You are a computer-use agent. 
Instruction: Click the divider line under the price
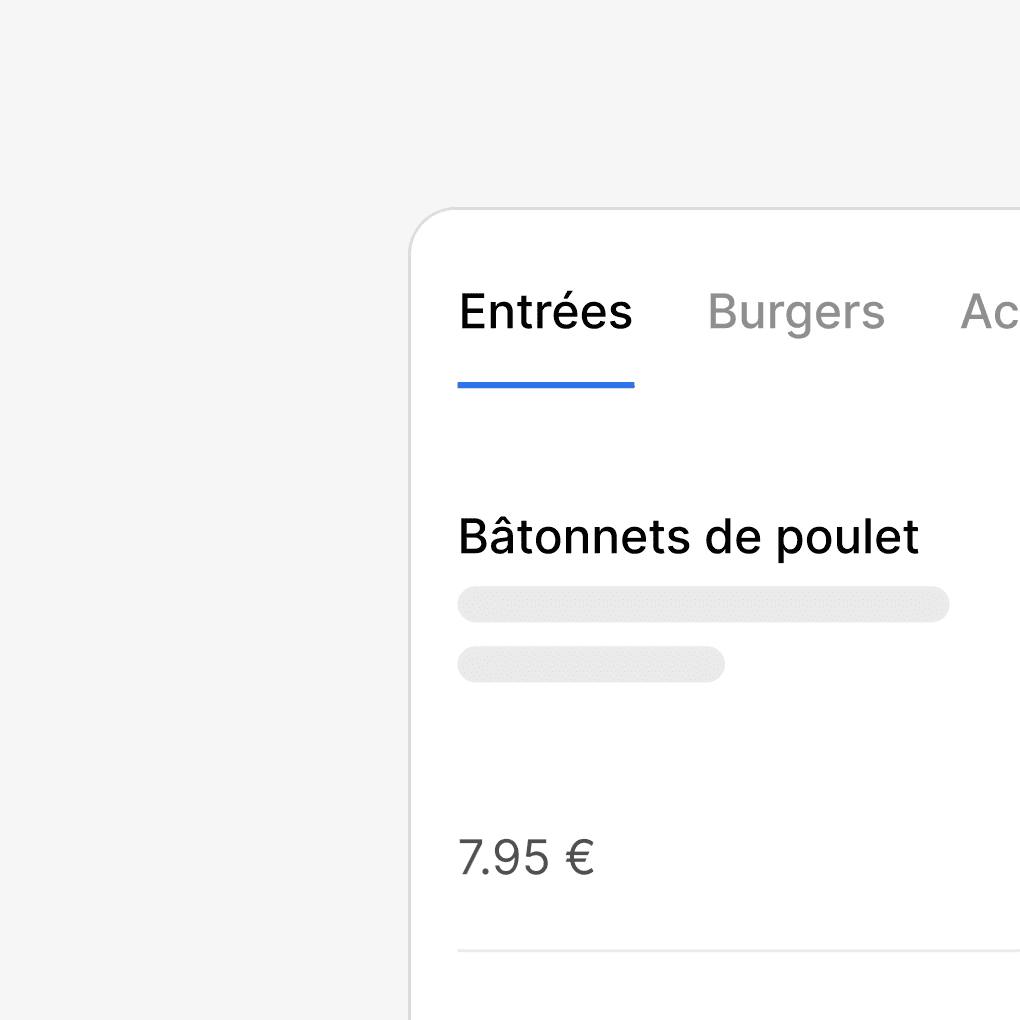pyautogui.click(x=738, y=951)
